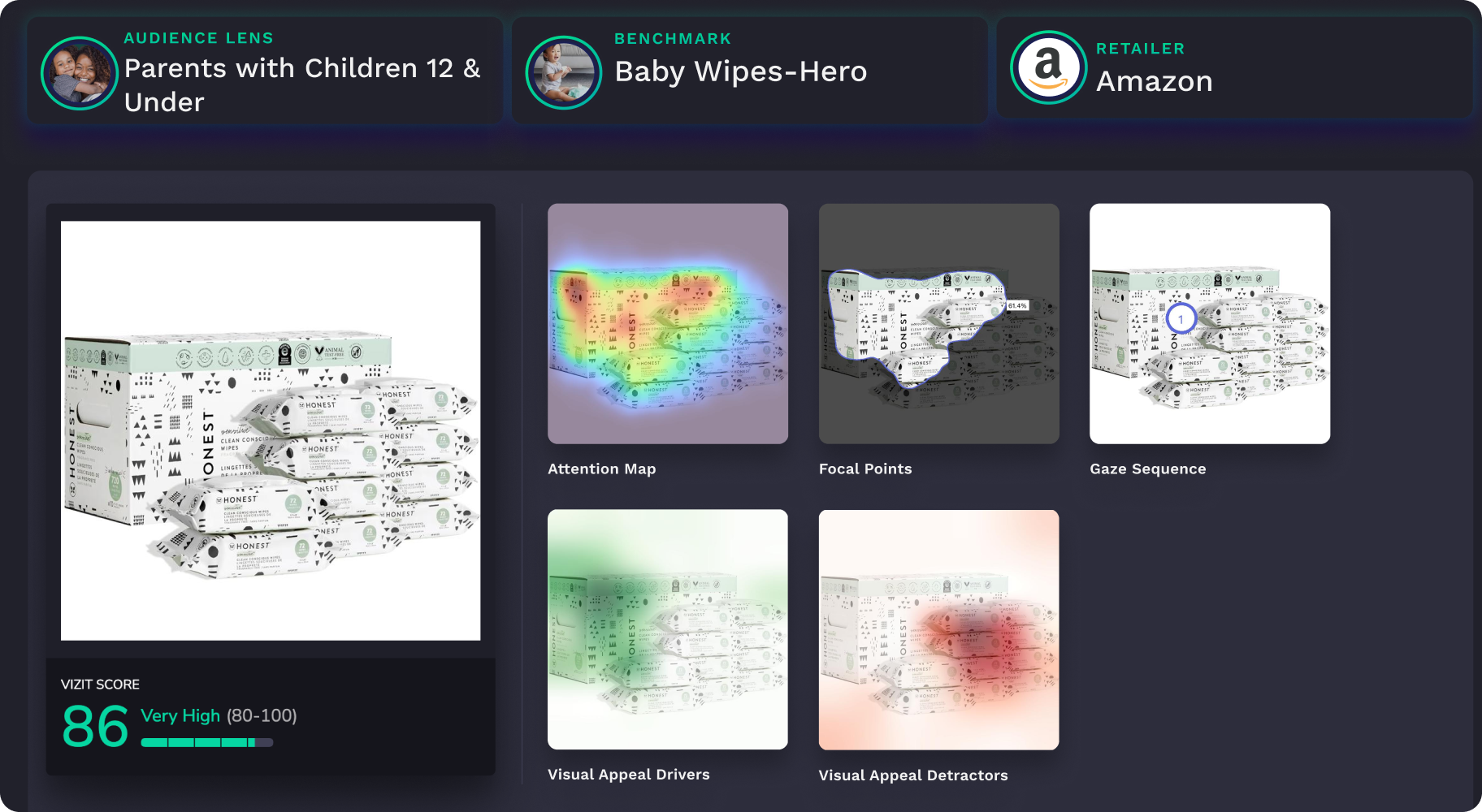Click the Baby Wipes-Hero benchmark avatar

pyautogui.click(x=562, y=71)
